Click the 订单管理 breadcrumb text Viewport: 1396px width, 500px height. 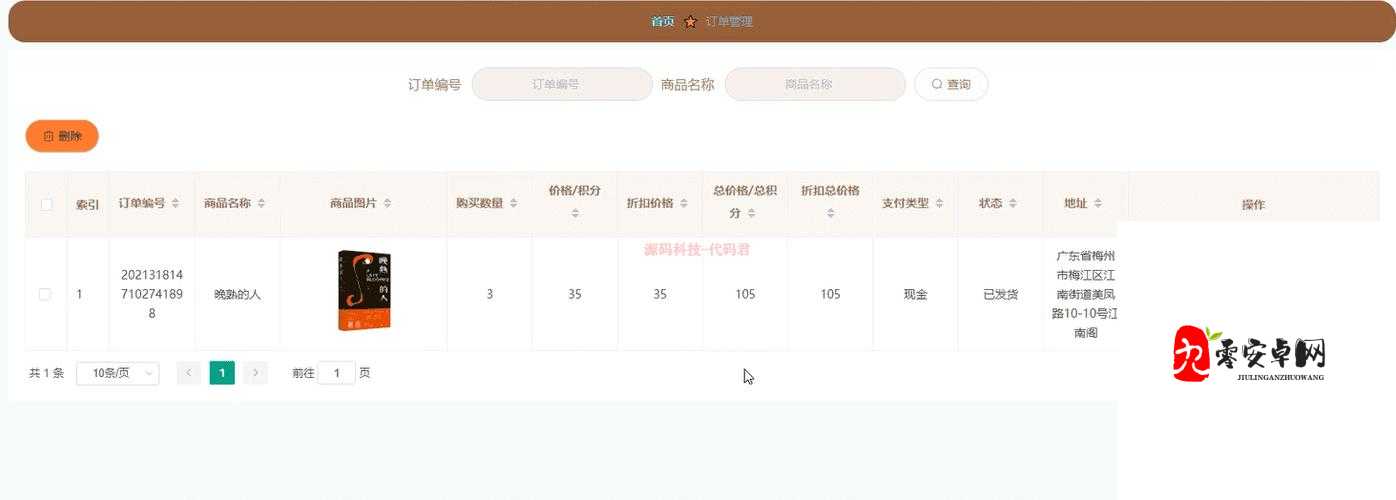pyautogui.click(x=729, y=21)
